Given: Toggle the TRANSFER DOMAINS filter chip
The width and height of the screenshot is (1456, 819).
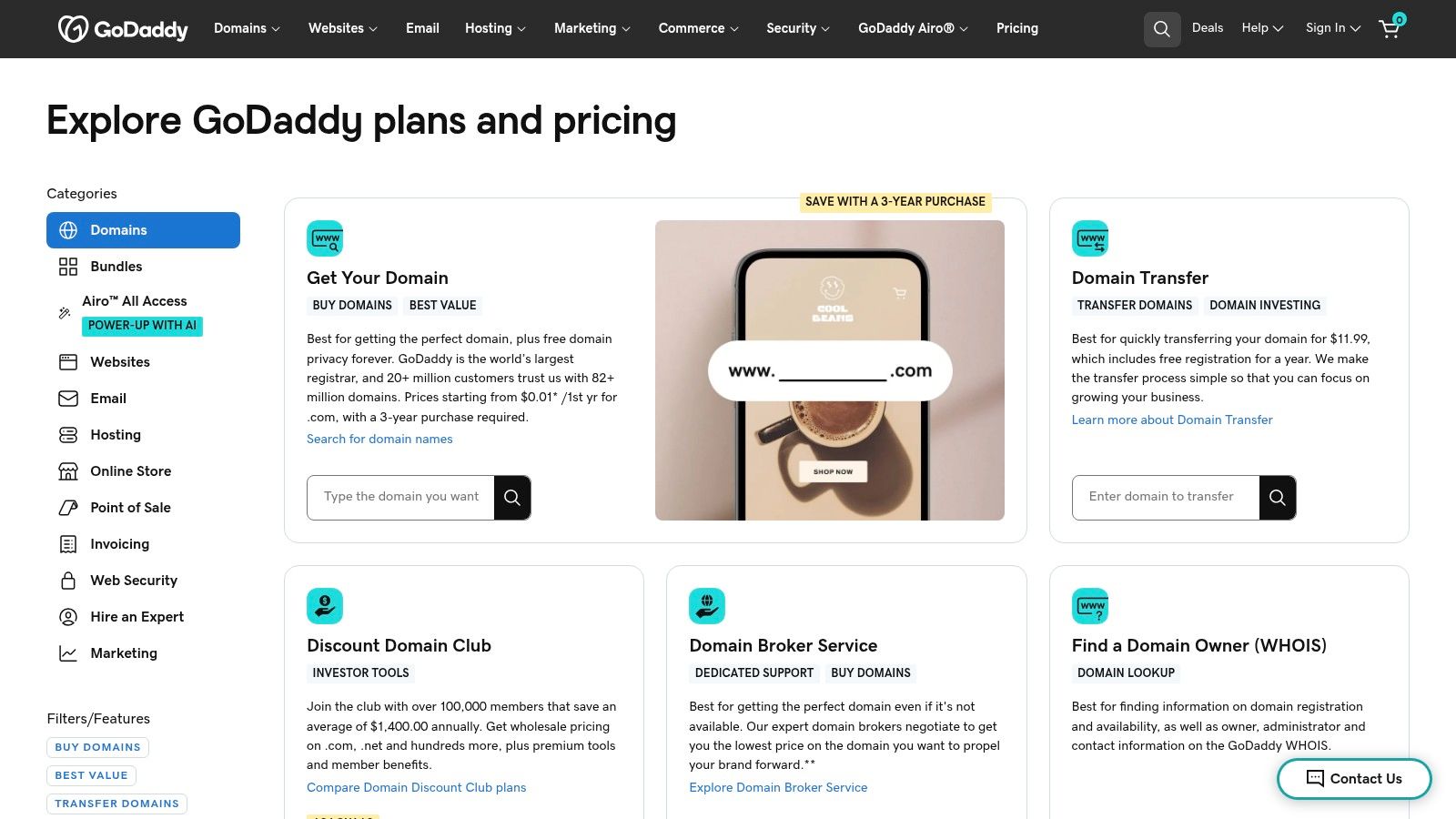Looking at the screenshot, I should pos(116,804).
